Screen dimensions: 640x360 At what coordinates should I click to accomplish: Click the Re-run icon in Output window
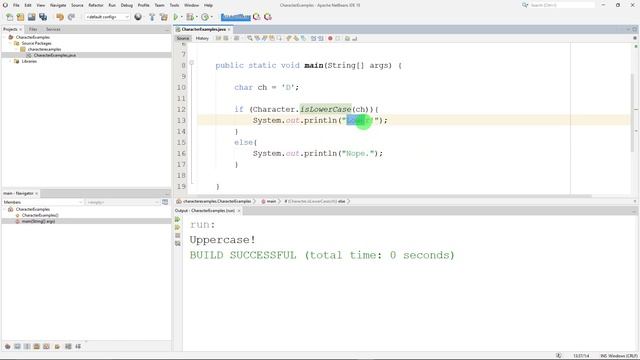178,220
